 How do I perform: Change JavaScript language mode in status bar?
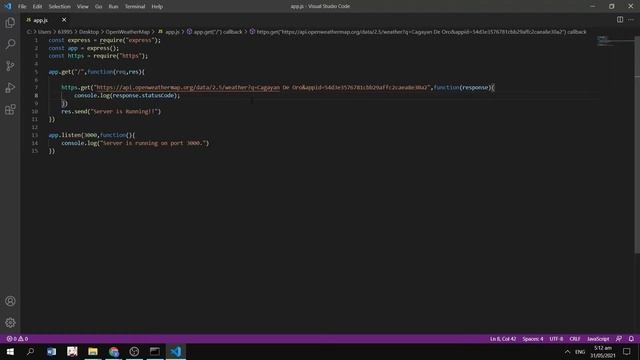(598, 339)
